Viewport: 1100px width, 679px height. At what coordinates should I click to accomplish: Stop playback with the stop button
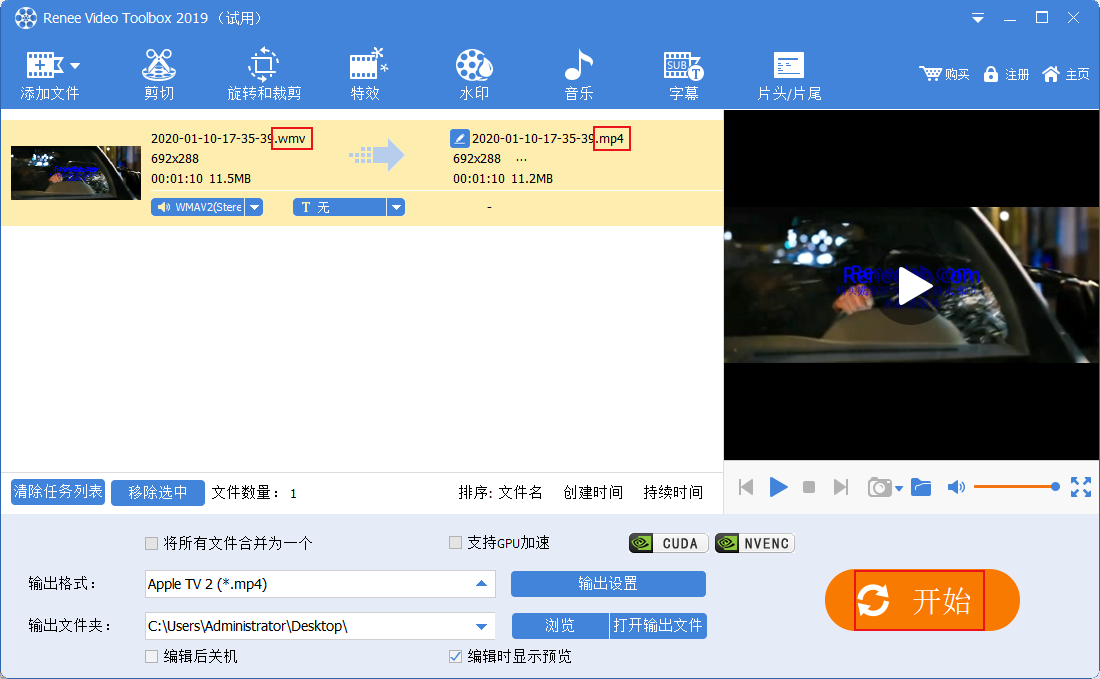point(809,487)
